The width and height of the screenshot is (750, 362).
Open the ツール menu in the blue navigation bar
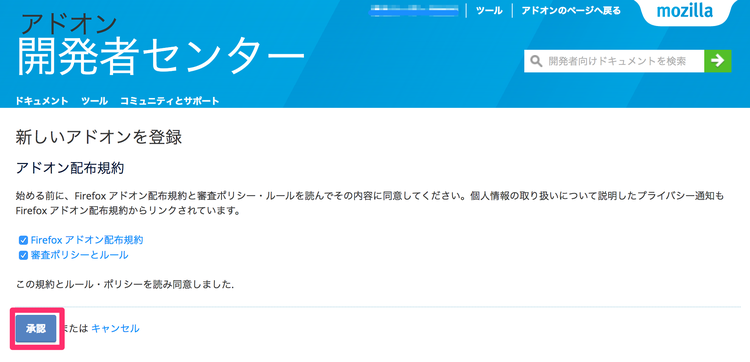click(x=94, y=101)
